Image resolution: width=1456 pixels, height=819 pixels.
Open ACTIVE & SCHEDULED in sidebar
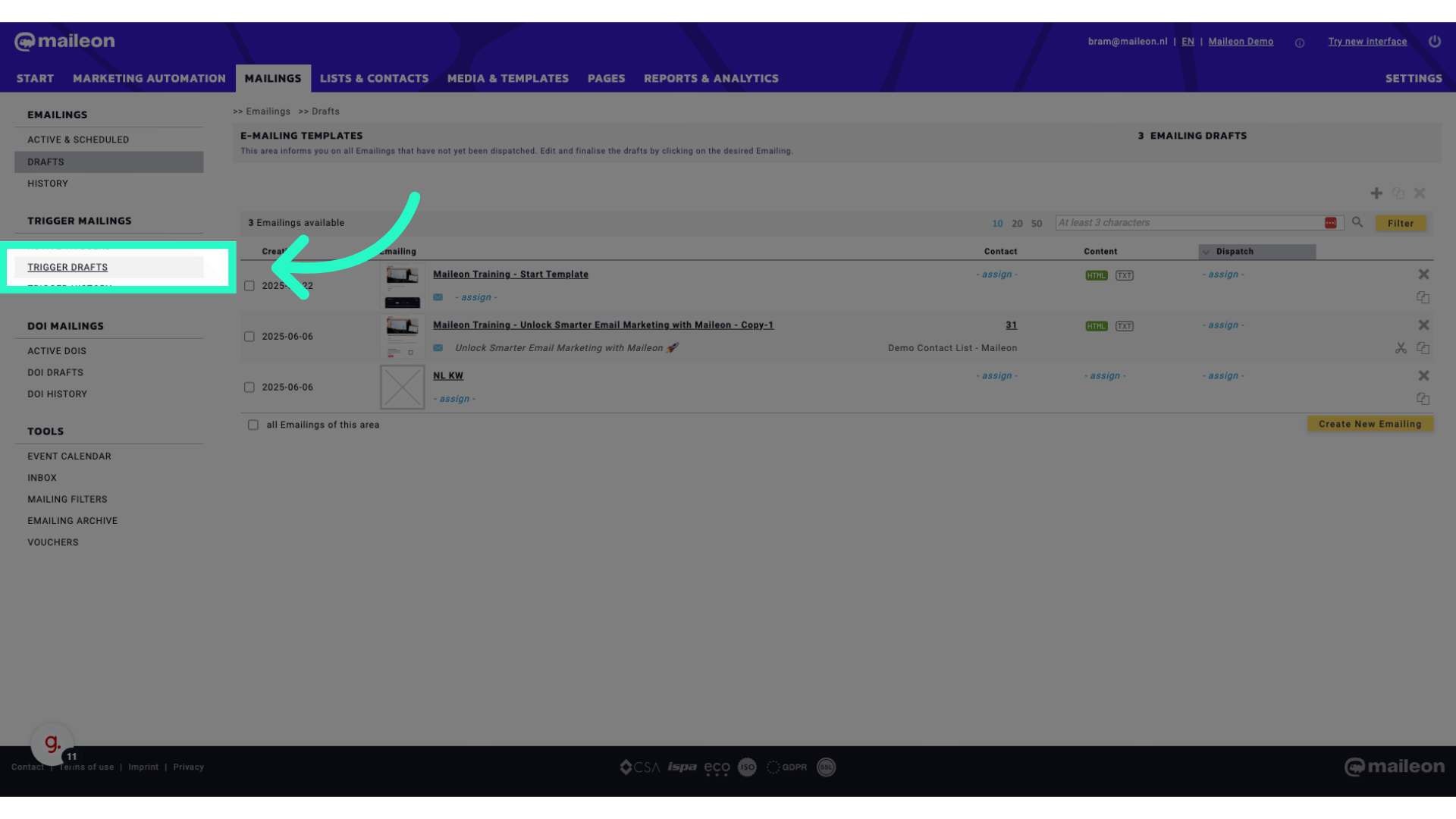[x=78, y=140]
